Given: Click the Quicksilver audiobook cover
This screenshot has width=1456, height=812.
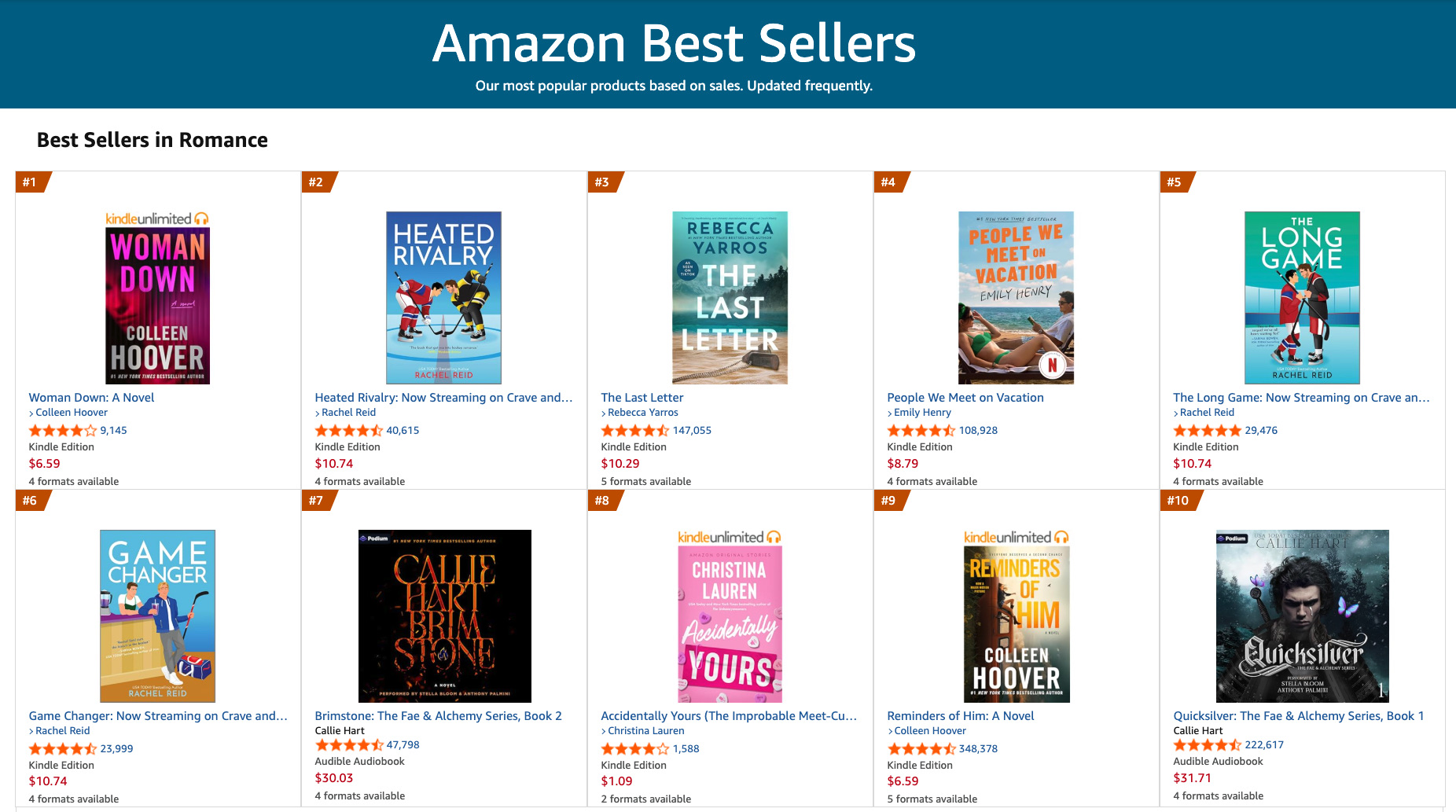Looking at the screenshot, I should click(1302, 615).
